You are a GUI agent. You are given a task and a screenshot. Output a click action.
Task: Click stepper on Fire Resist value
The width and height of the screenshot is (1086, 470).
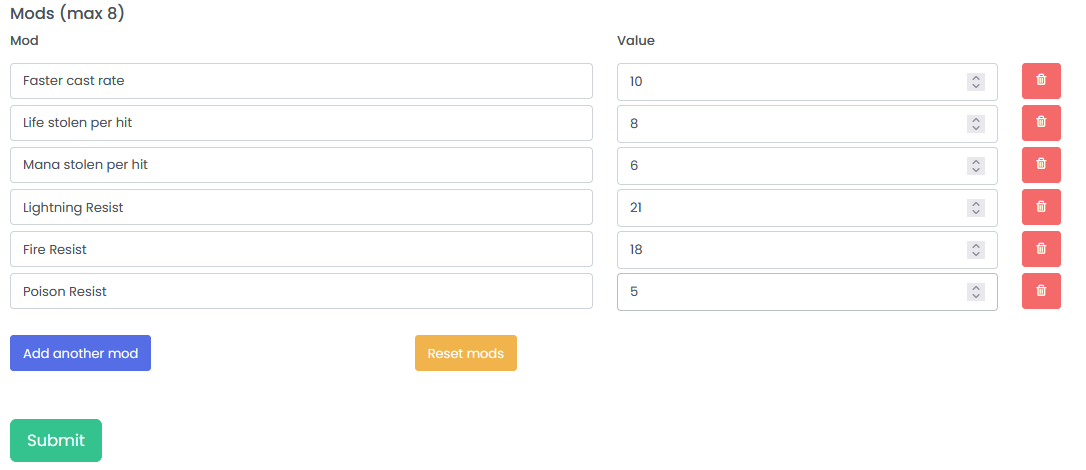pos(976,250)
